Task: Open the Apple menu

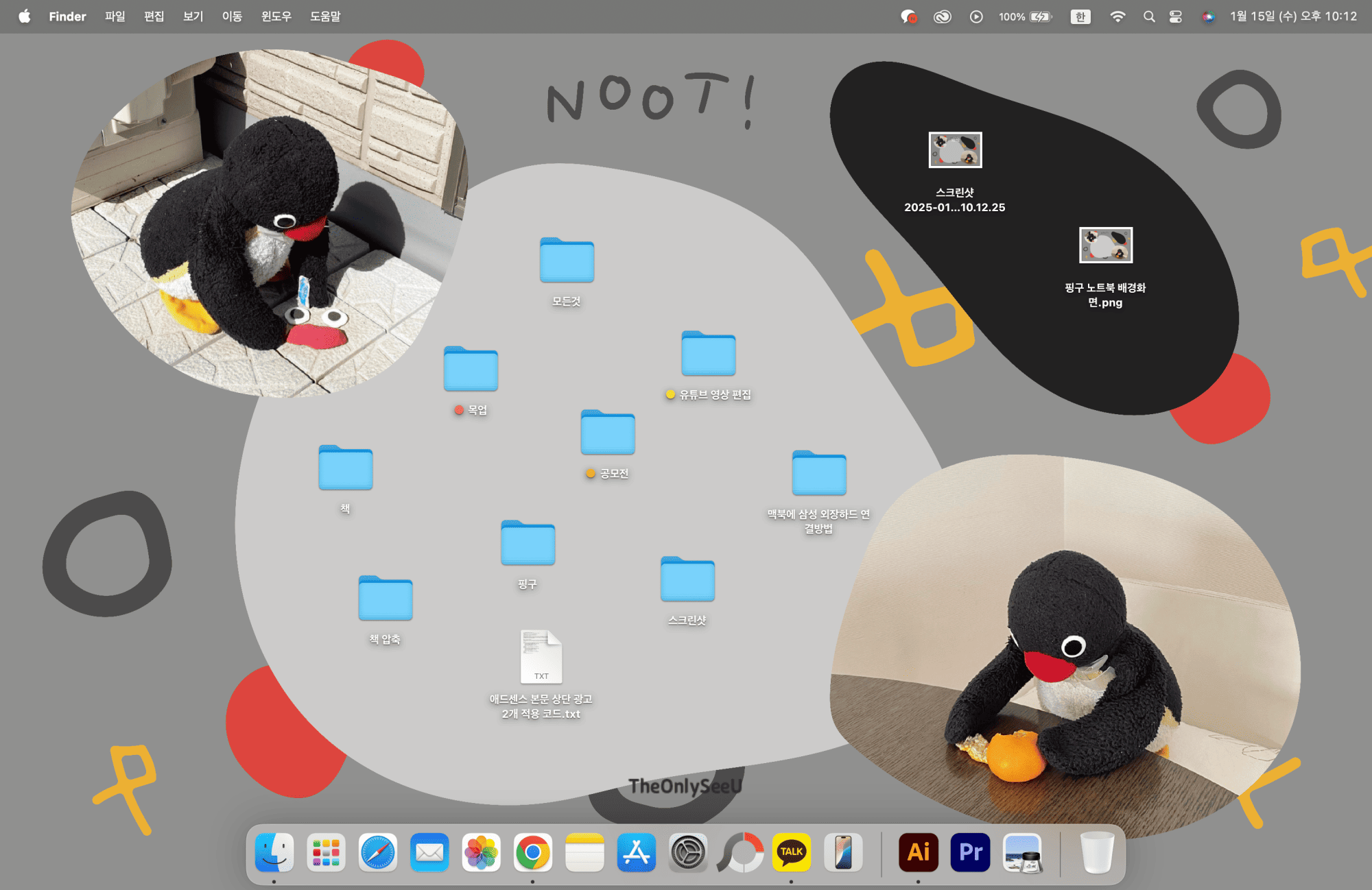Action: click(24, 16)
